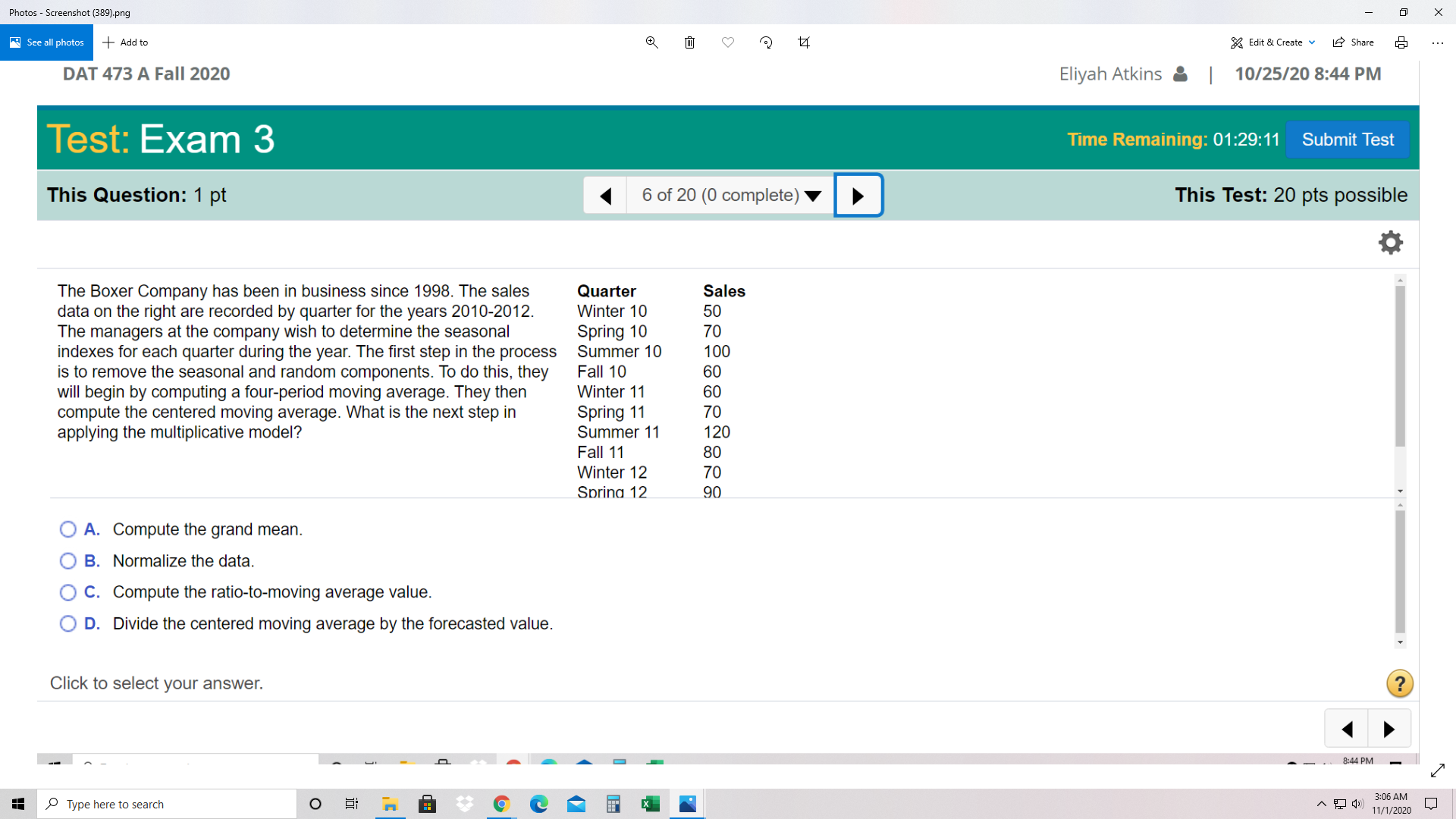
Task: Click the settings gear icon
Action: tap(1390, 243)
